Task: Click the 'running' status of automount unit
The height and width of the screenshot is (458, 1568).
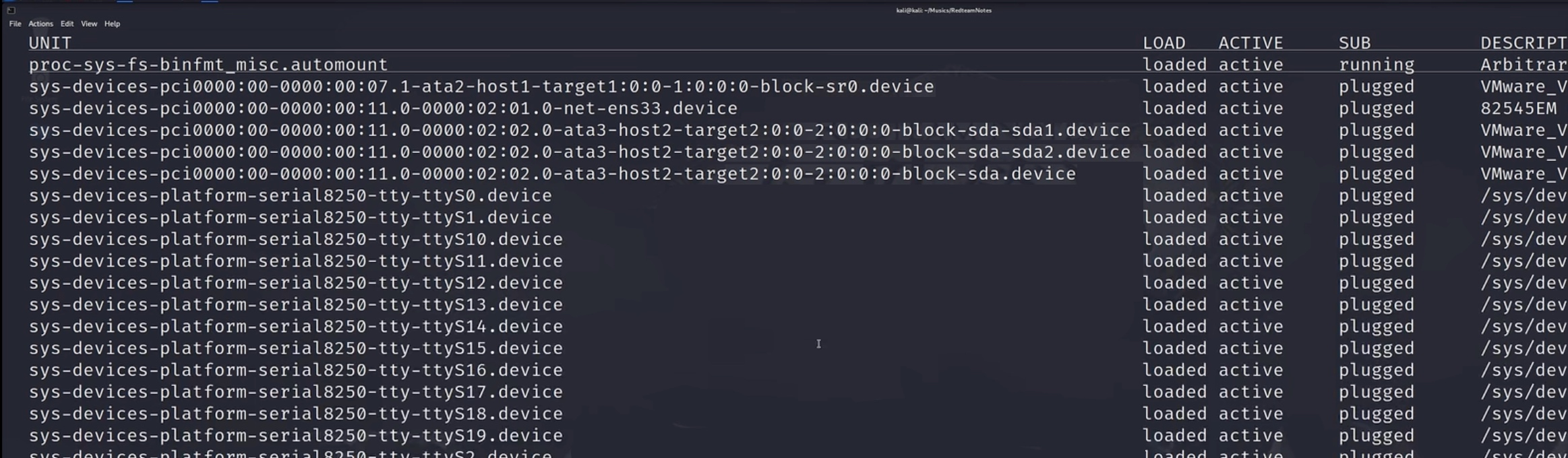Action: (1376, 65)
